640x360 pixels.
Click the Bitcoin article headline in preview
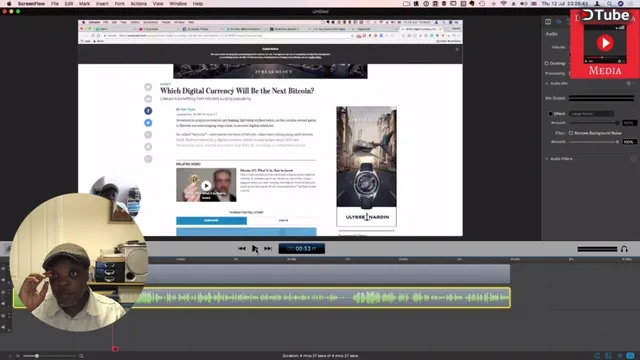237,91
